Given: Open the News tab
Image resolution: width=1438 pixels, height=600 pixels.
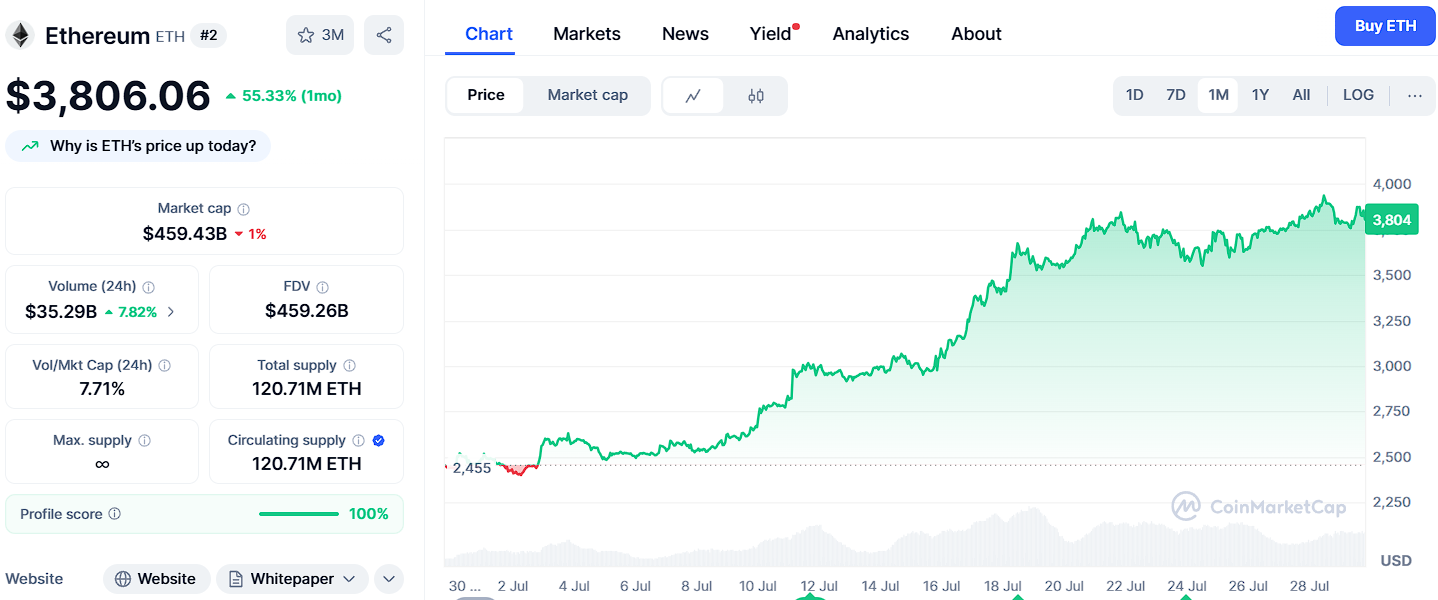Looking at the screenshot, I should click(685, 33).
